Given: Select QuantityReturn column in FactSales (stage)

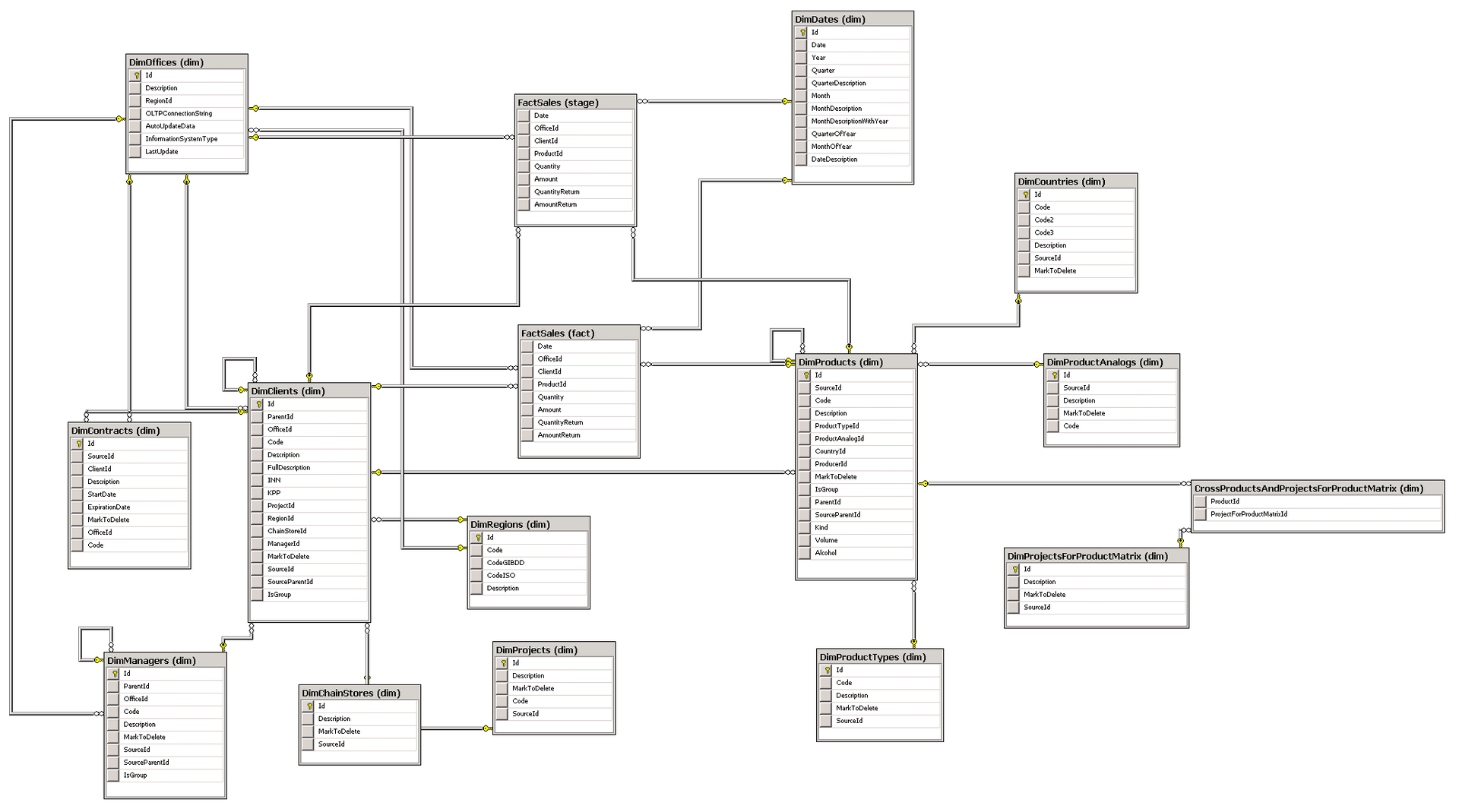Looking at the screenshot, I should pos(575,192).
